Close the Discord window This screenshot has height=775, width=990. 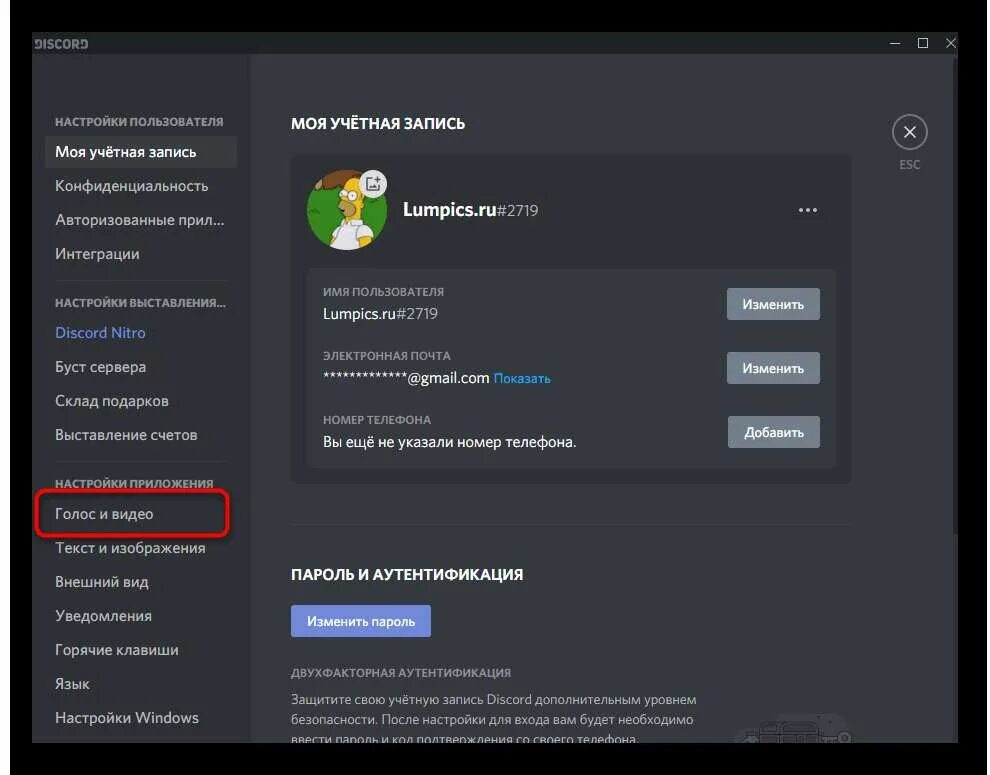pyautogui.click(x=950, y=44)
